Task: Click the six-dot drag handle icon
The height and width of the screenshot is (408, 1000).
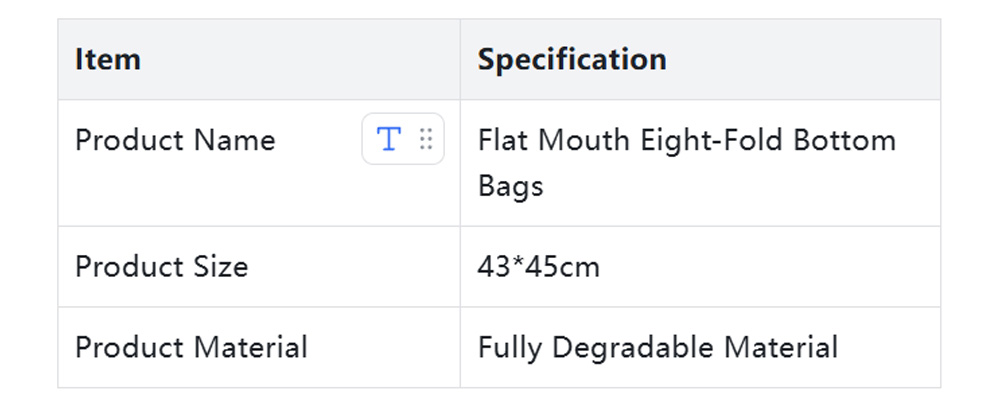Action: (x=426, y=139)
